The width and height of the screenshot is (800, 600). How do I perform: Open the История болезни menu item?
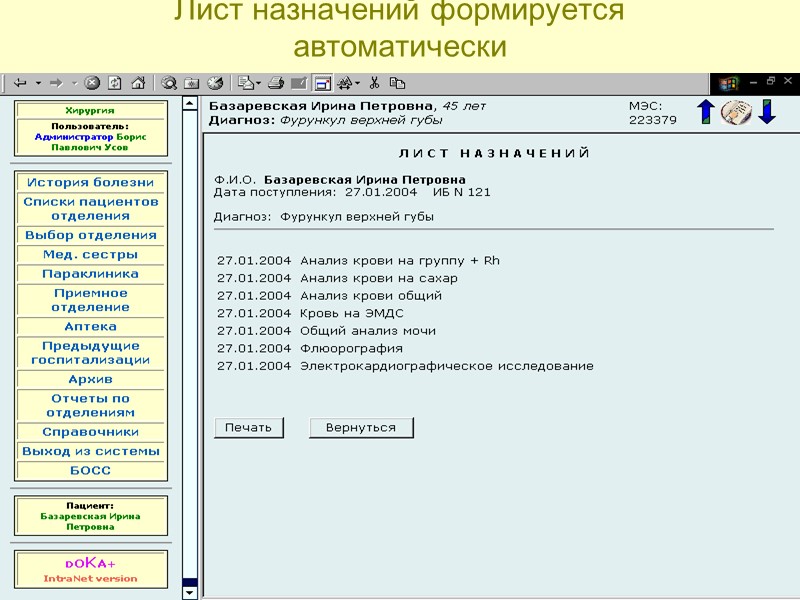coord(91,183)
